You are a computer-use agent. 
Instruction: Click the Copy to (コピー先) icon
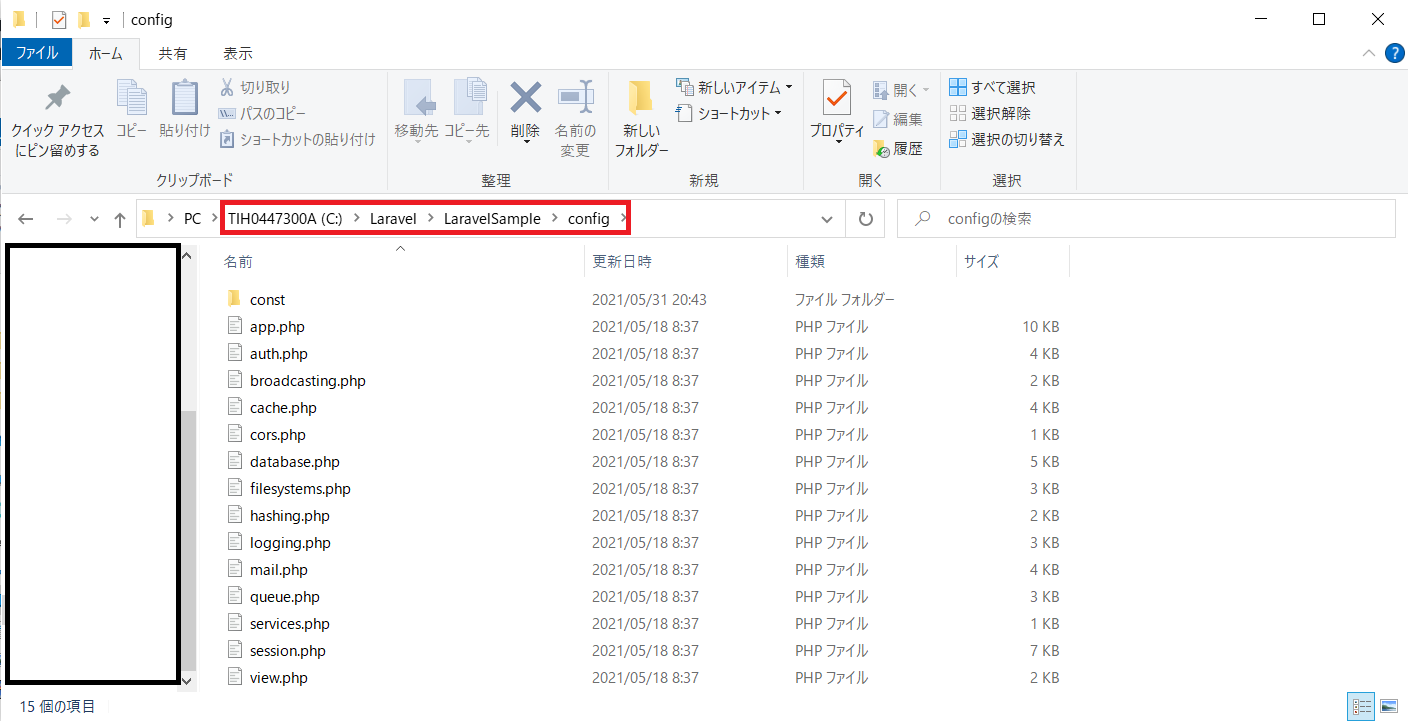point(468,97)
